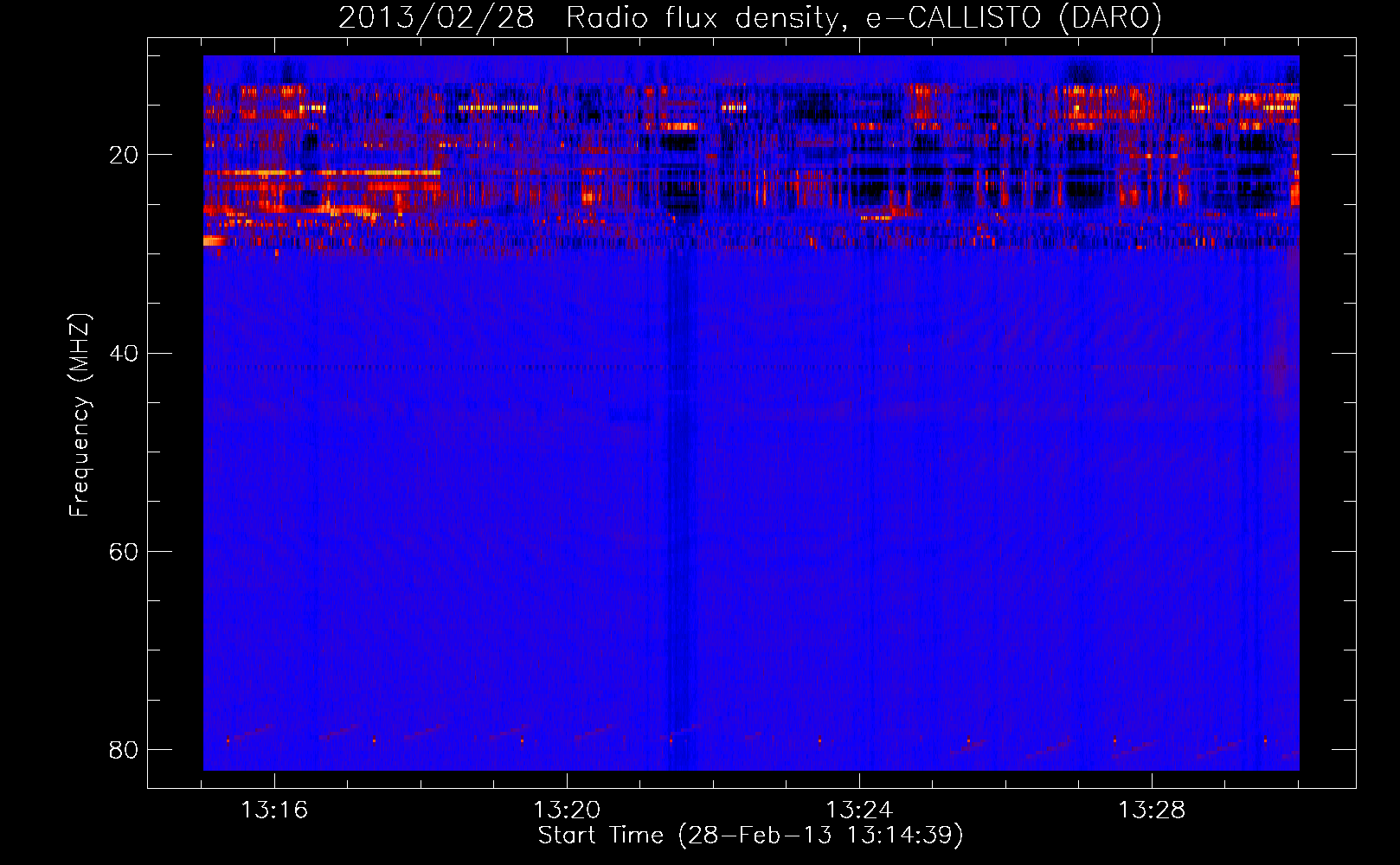
Task: Click the 20 MHz frequency tick label
Action: click(x=124, y=156)
